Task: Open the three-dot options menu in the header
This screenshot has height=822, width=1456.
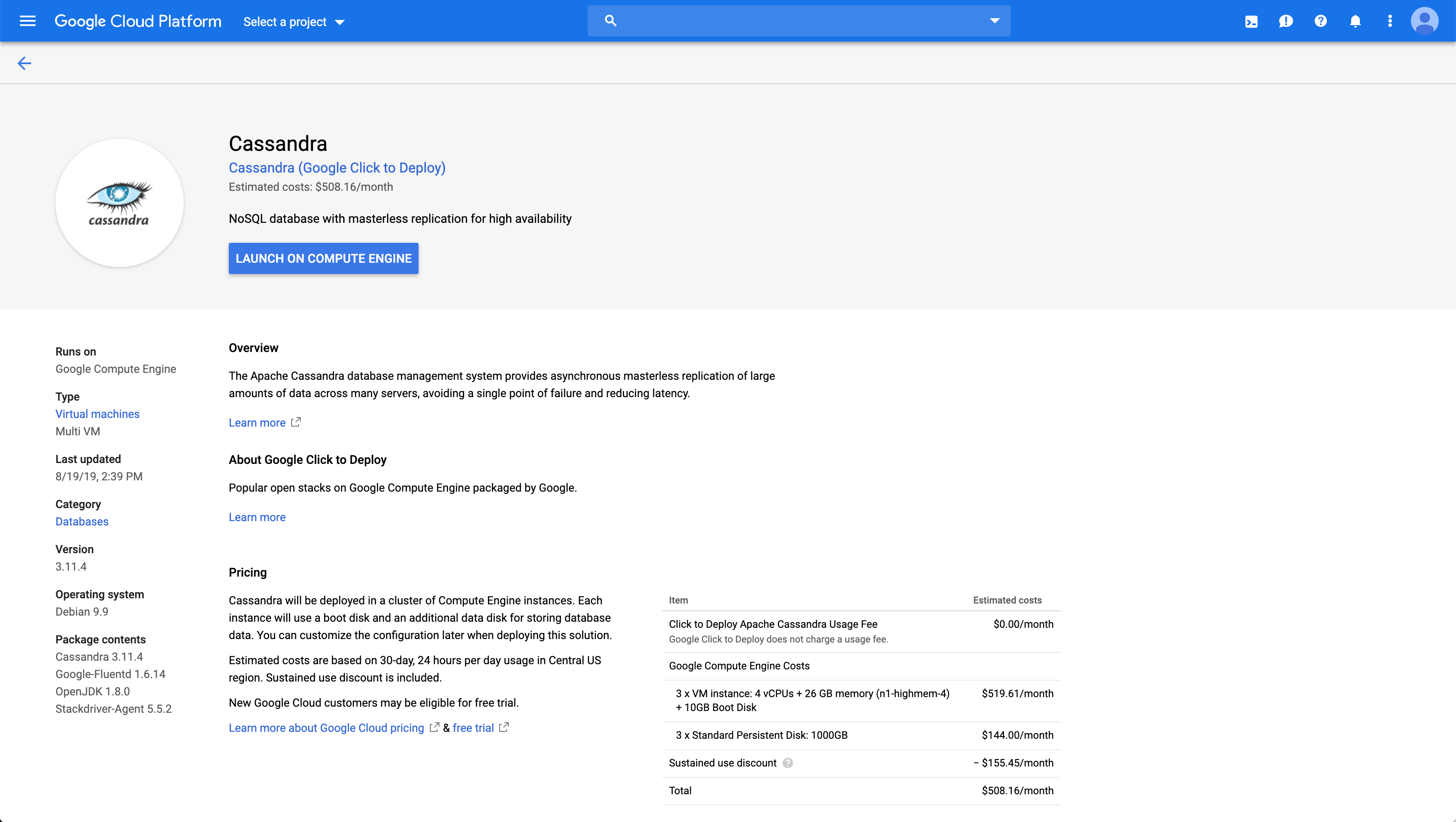Action: pyautogui.click(x=1390, y=21)
